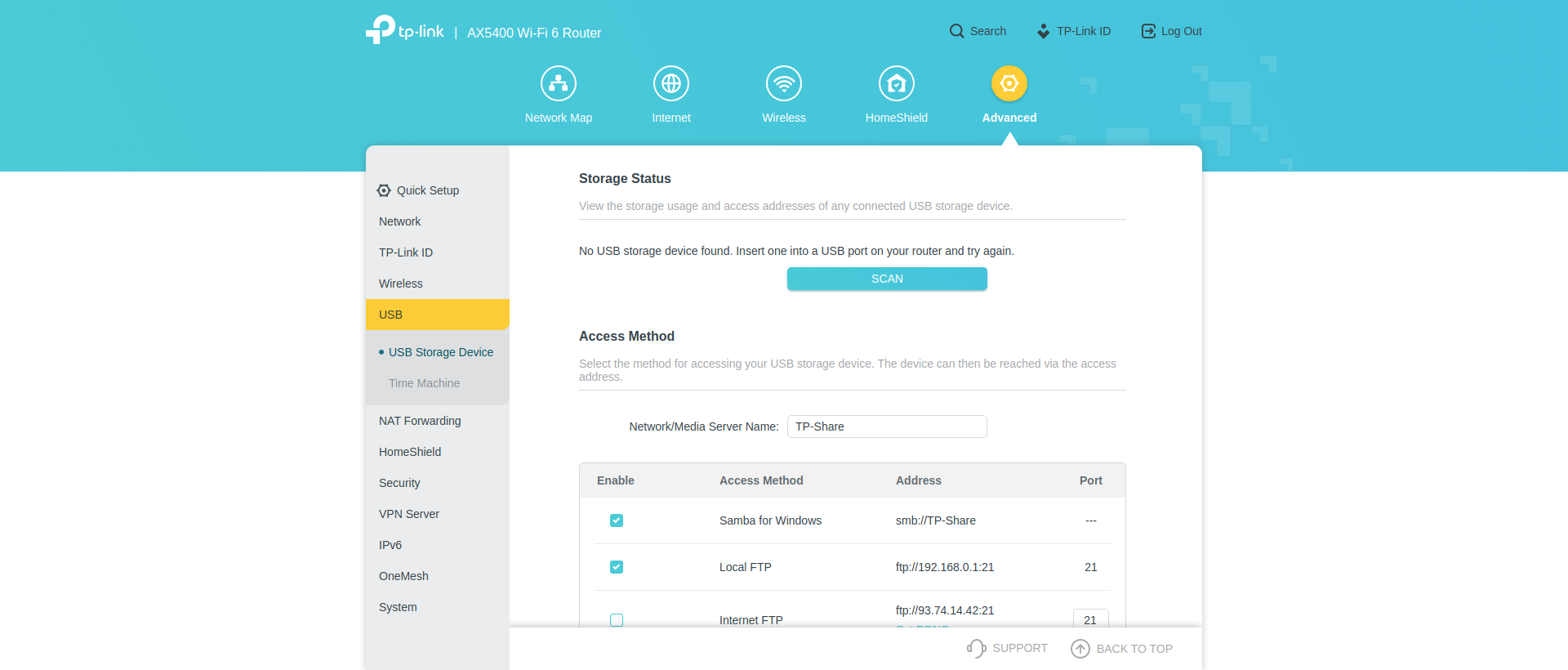Click the Internet globe icon
1568x670 pixels.
(x=671, y=83)
